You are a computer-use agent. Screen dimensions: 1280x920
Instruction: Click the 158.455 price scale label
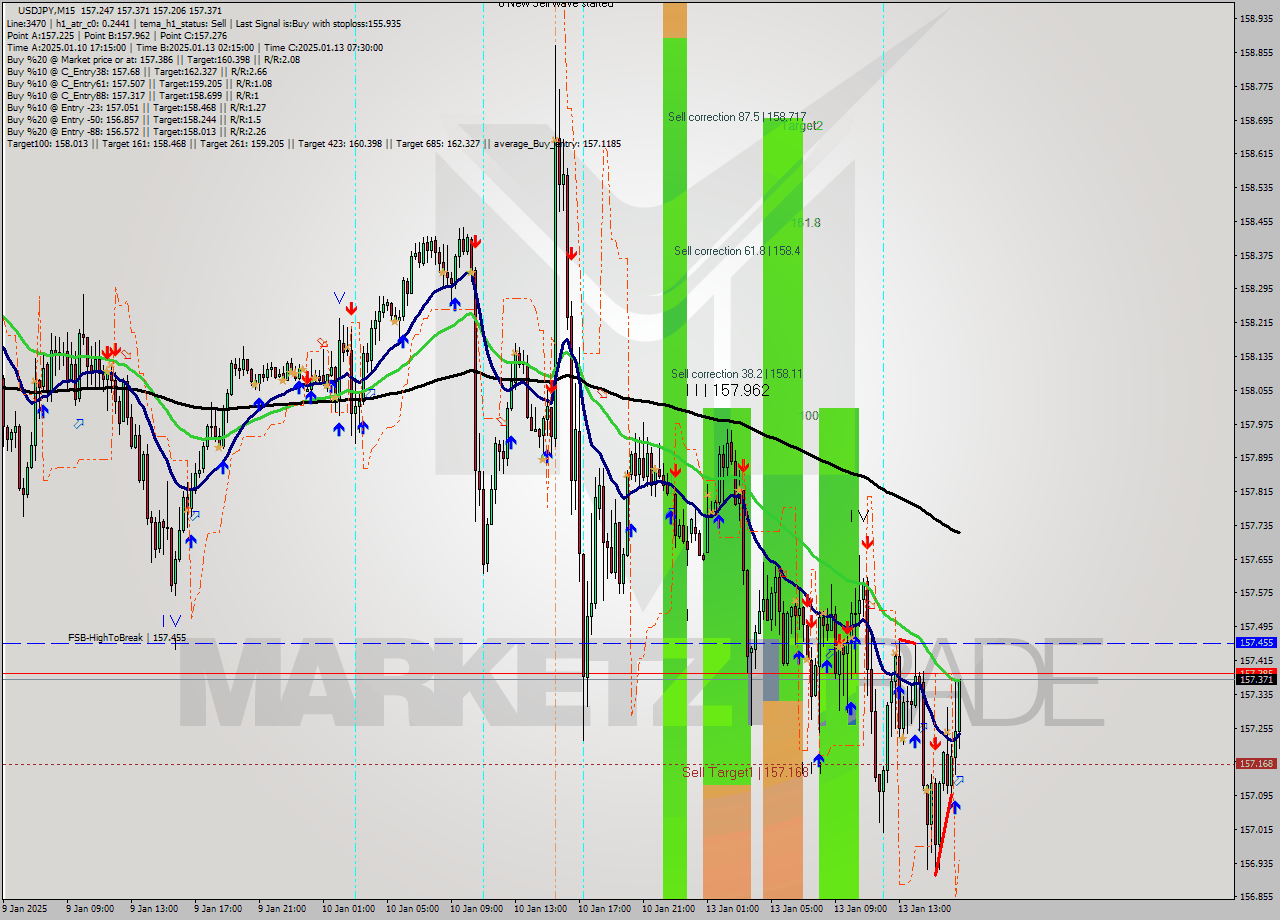[x=1256, y=221]
